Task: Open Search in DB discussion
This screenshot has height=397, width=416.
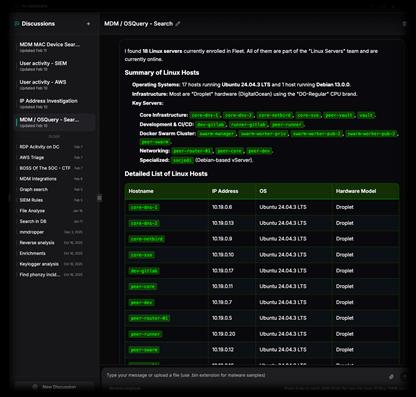Action: coord(51,221)
